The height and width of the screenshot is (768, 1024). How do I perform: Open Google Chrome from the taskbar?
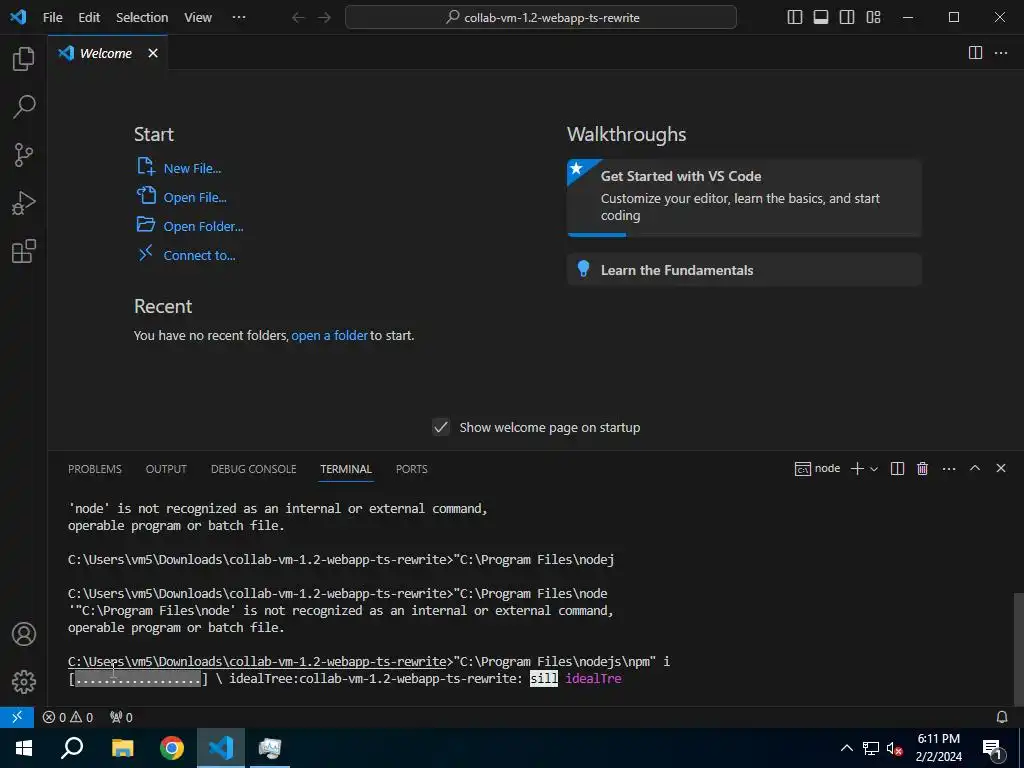point(172,748)
